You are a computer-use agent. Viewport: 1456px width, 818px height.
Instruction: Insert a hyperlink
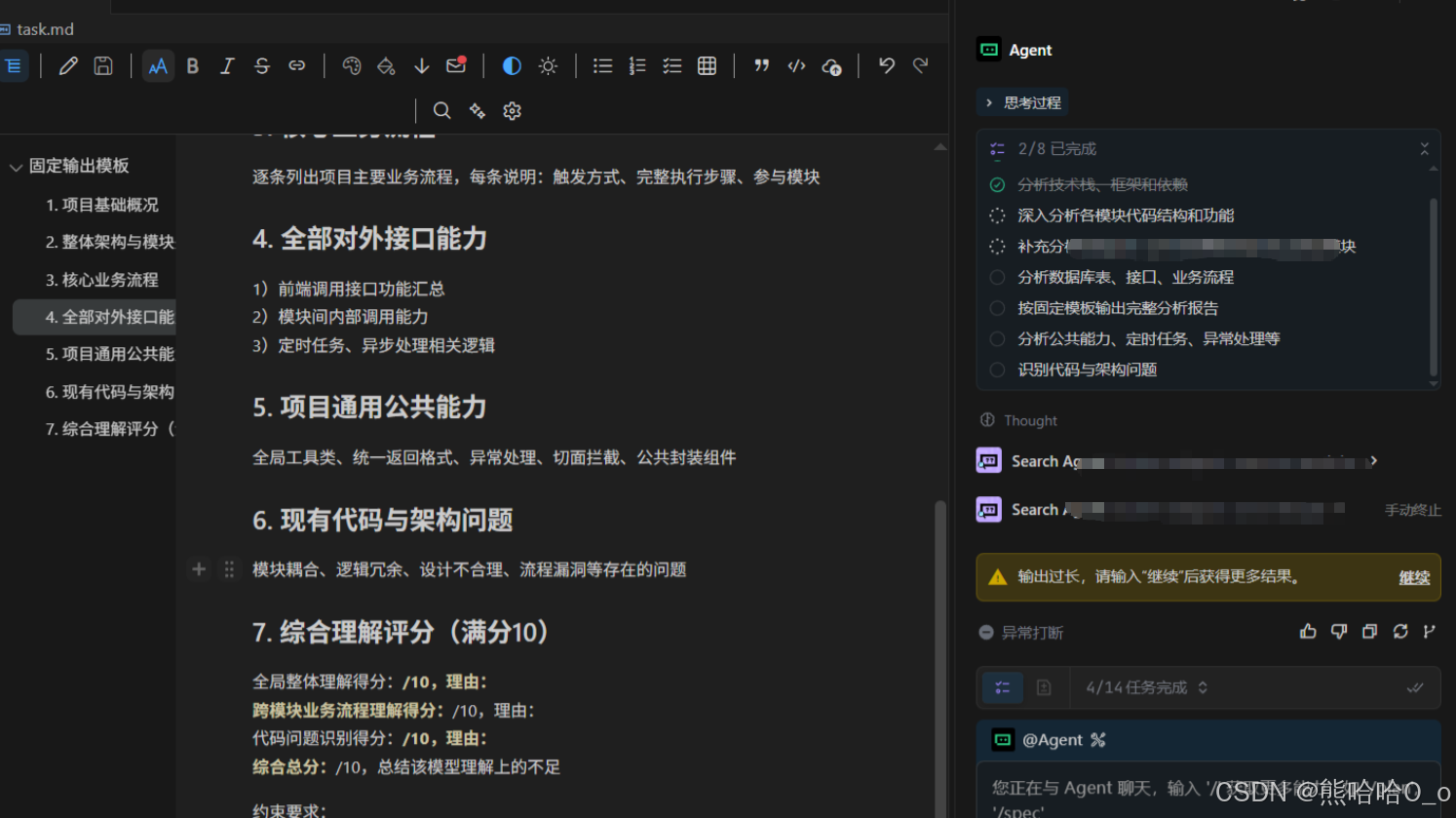point(297,66)
